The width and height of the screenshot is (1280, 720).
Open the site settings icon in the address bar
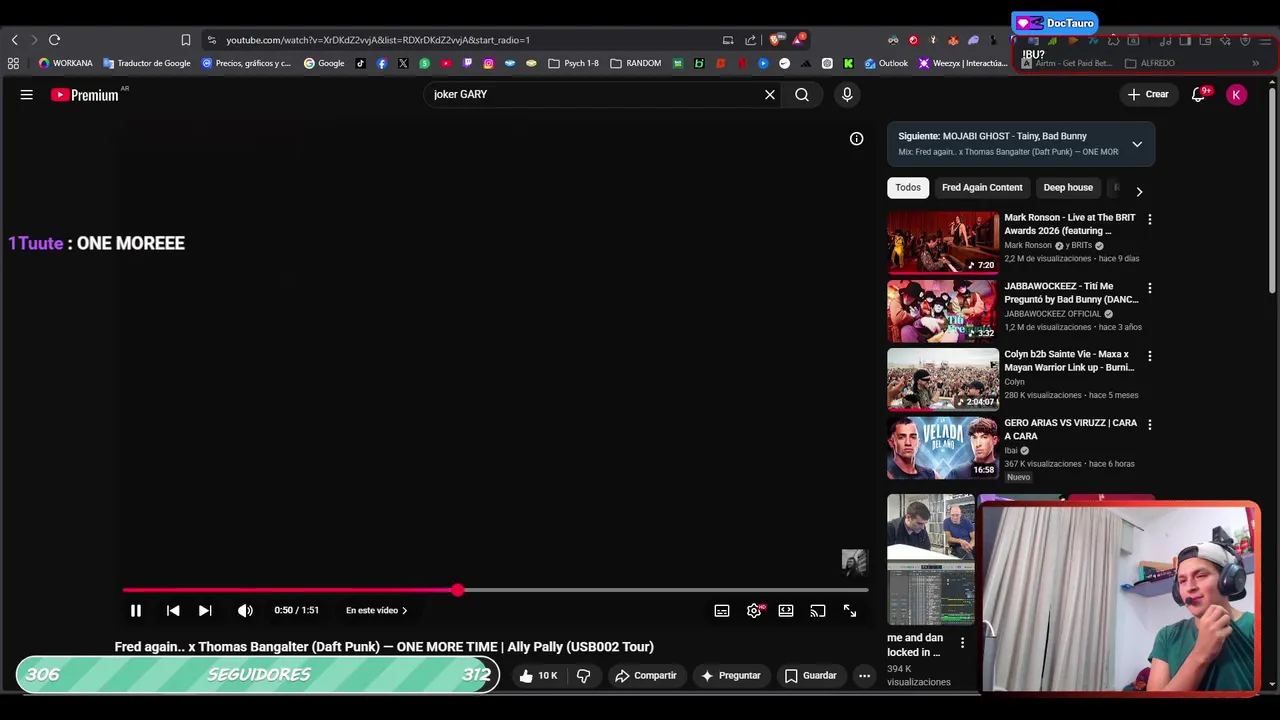[211, 40]
